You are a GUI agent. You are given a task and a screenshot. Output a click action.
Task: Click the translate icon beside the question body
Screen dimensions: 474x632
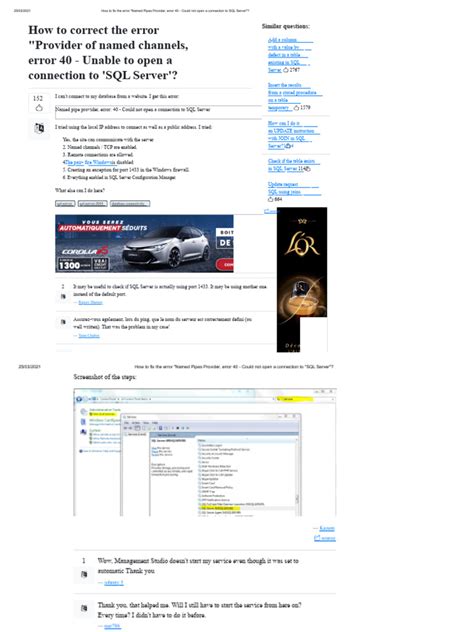pyautogui.click(x=39, y=129)
